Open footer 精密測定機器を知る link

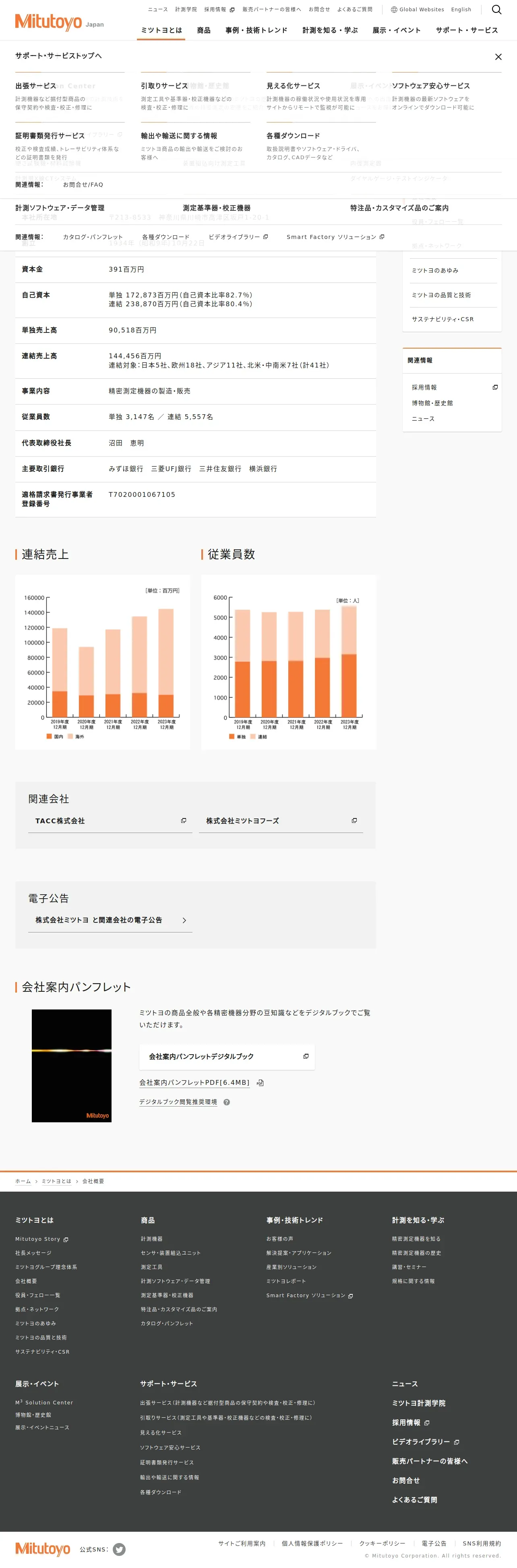pyautogui.click(x=416, y=1239)
